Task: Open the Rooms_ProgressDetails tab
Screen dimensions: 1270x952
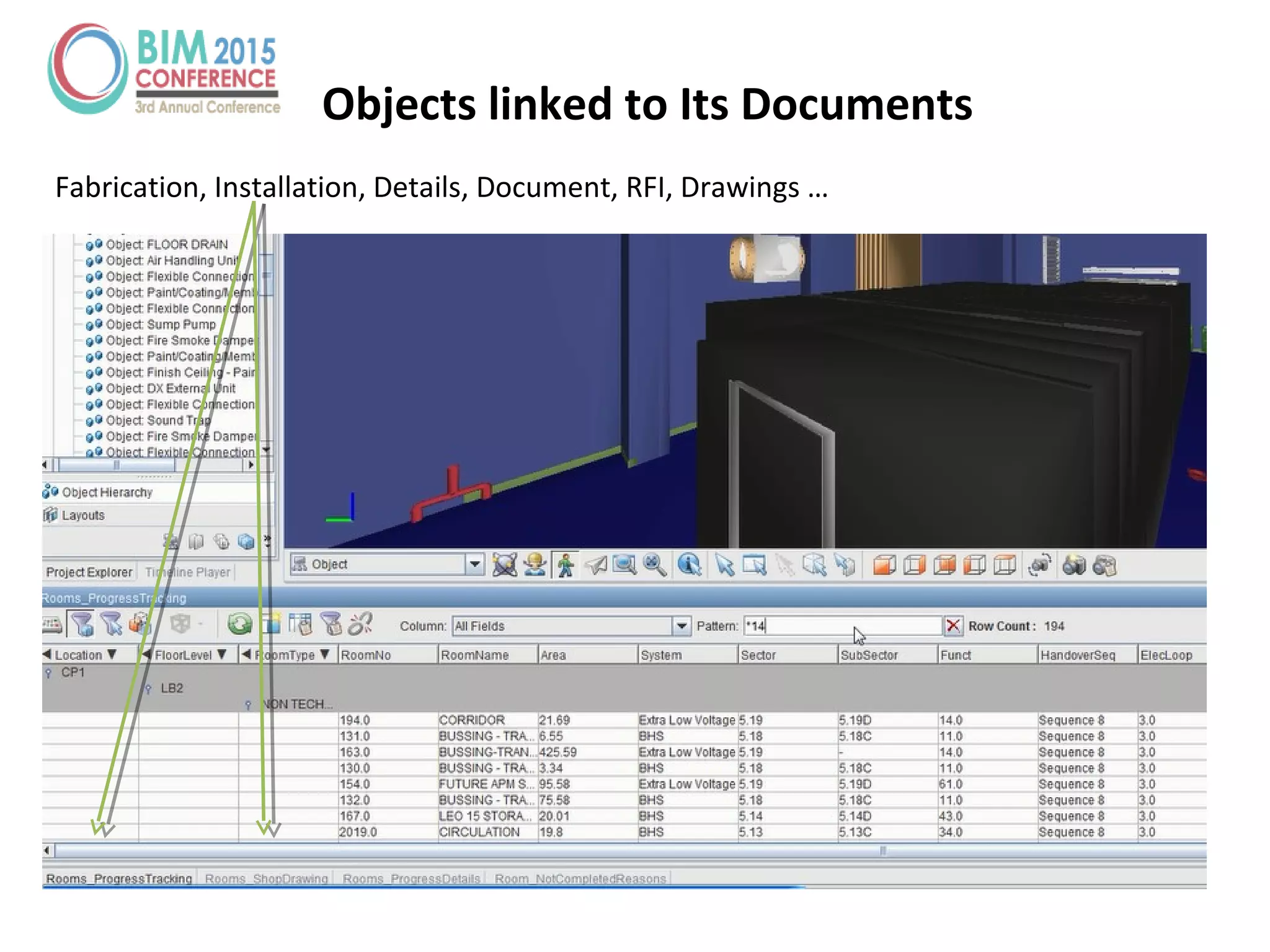Action: point(411,878)
